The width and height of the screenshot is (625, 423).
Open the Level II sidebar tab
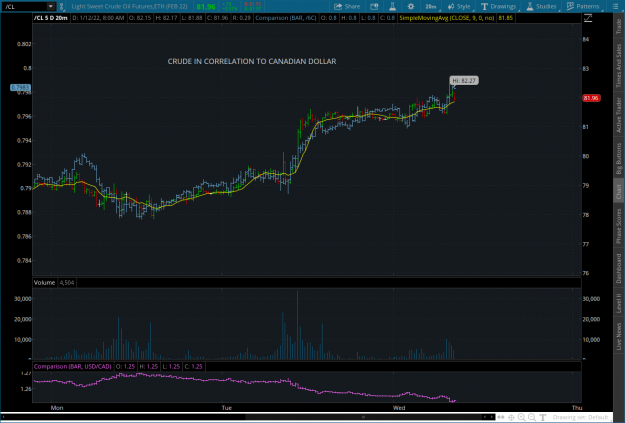(619, 303)
